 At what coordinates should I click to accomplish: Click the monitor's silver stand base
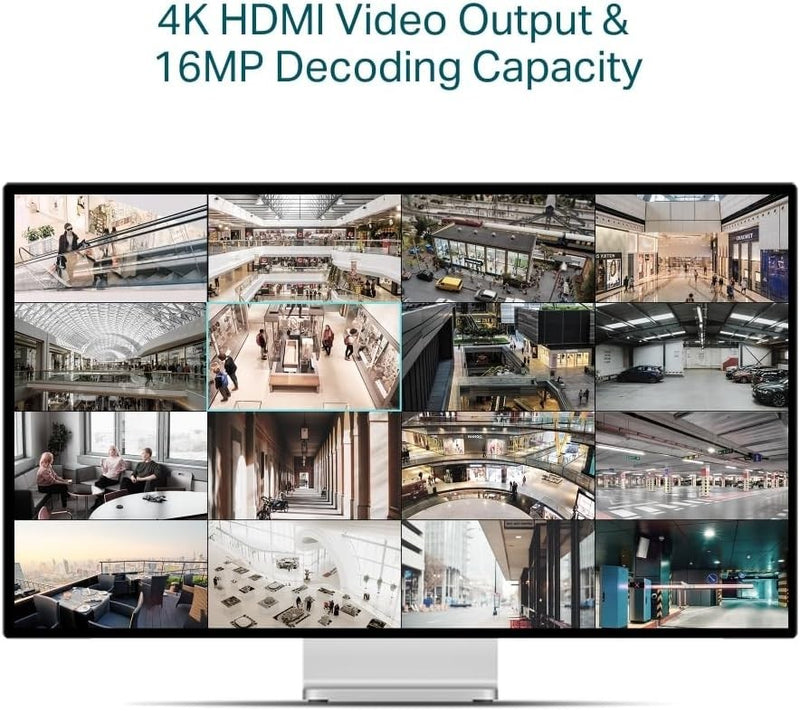pyautogui.click(x=400, y=694)
